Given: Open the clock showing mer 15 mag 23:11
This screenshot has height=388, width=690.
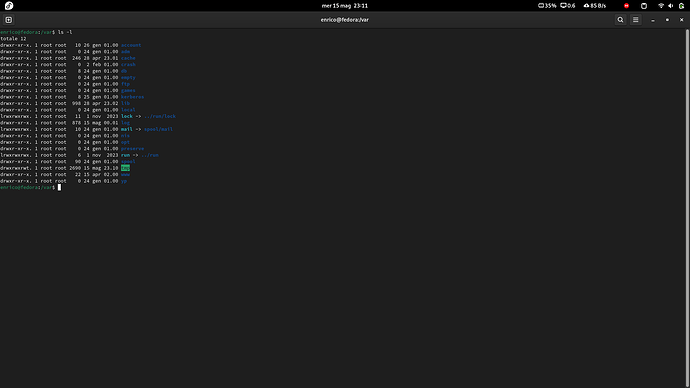Looking at the screenshot, I should click(x=345, y=6).
